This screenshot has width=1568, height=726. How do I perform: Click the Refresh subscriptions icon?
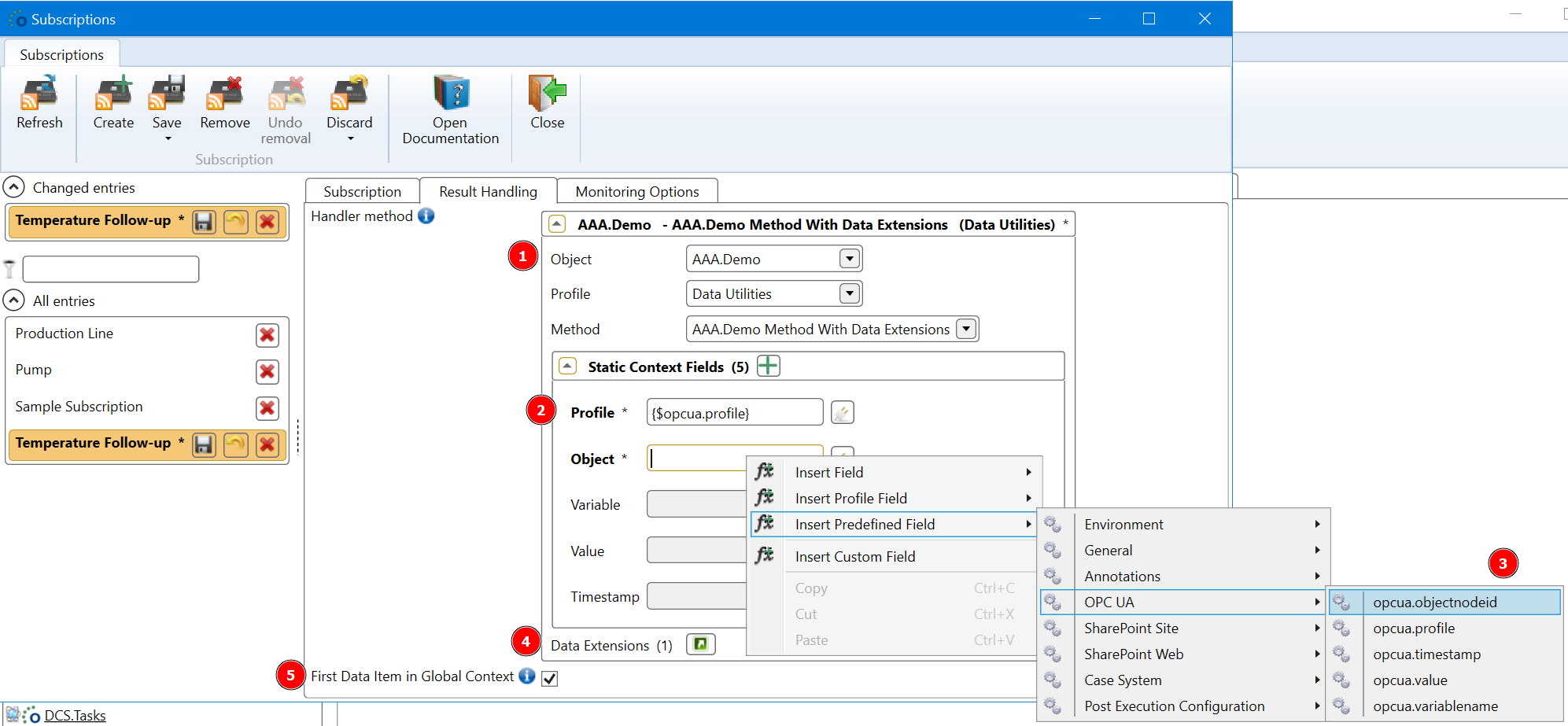[39, 94]
